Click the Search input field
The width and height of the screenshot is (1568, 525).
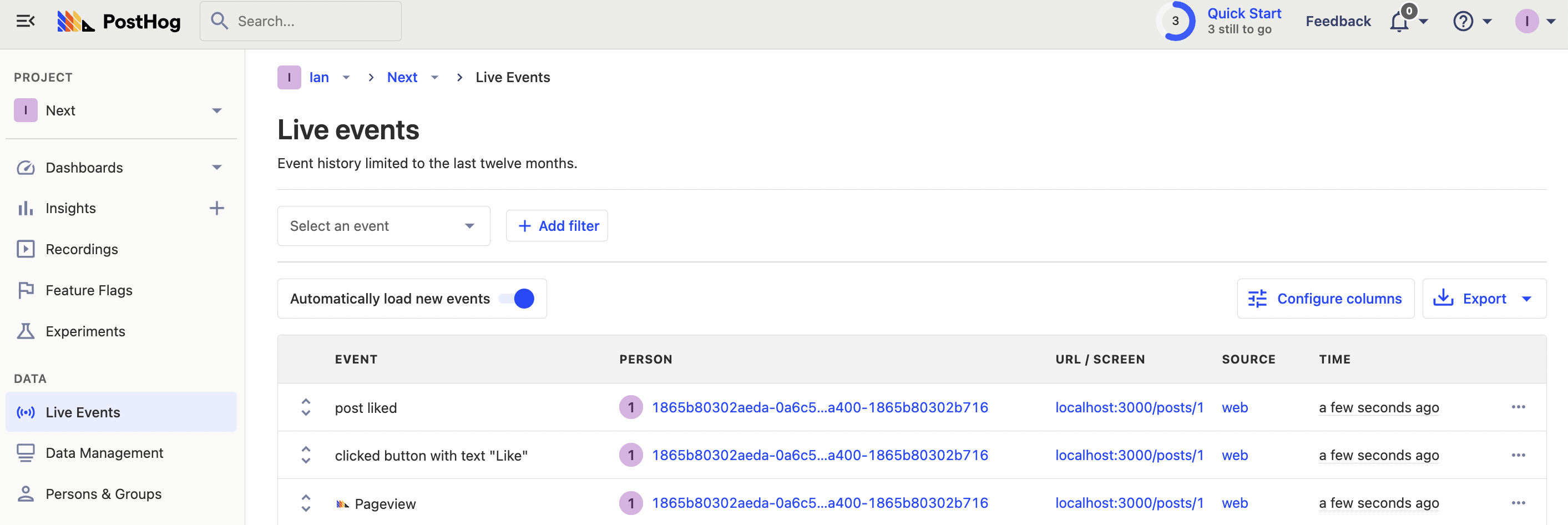(x=301, y=21)
